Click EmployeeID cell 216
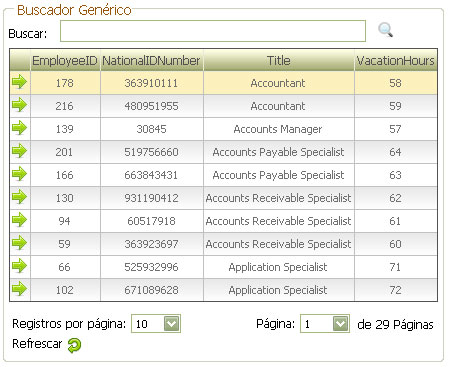The height and width of the screenshot is (367, 449). point(65,106)
